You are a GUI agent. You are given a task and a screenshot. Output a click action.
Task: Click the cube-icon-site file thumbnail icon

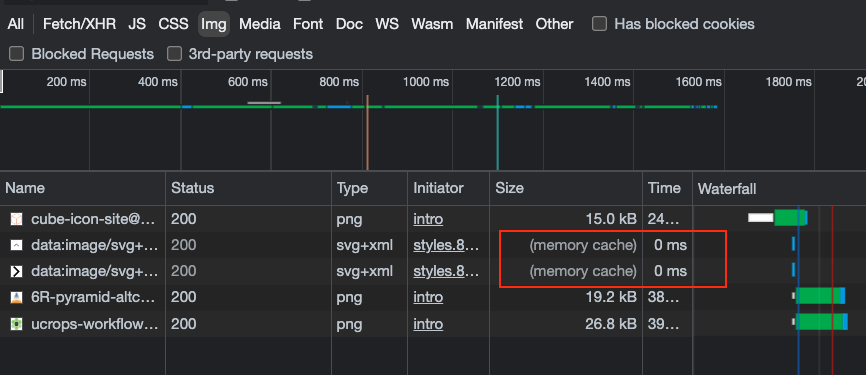[17, 219]
